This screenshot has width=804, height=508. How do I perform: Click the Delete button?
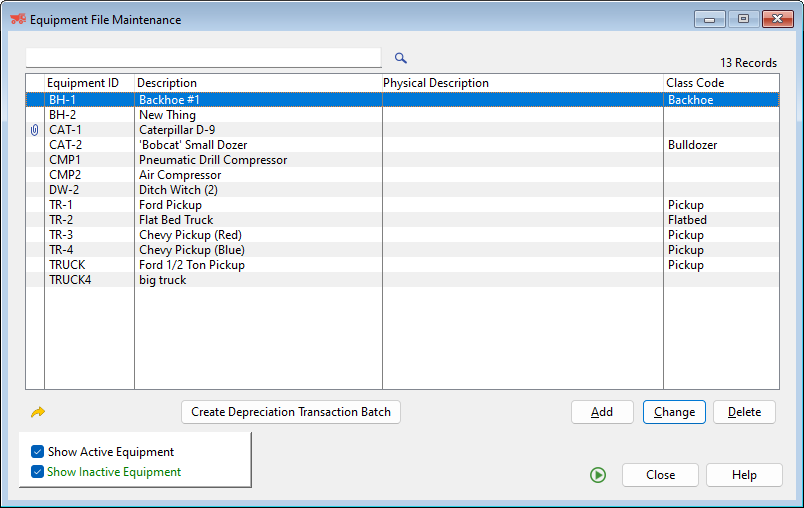coord(744,412)
